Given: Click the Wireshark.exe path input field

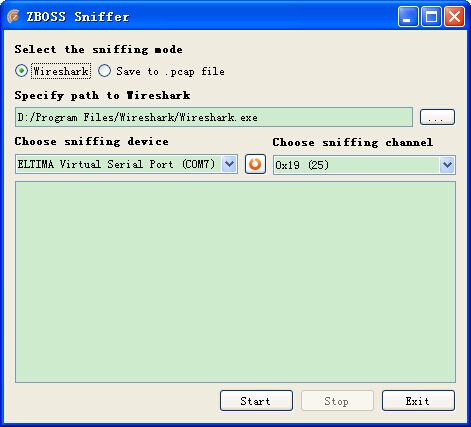Looking at the screenshot, I should tap(214, 117).
